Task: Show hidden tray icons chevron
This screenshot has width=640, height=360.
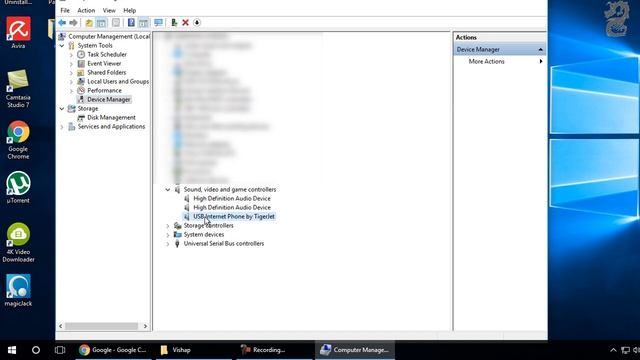Action: coord(613,350)
